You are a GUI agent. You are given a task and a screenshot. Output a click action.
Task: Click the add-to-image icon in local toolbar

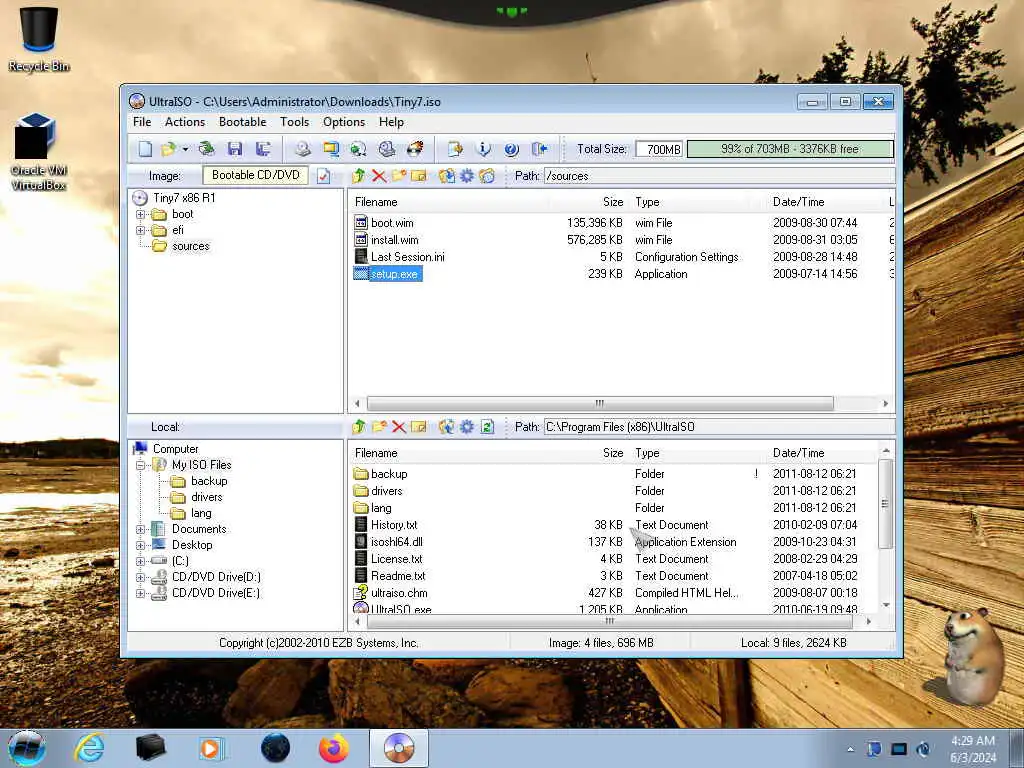point(447,427)
